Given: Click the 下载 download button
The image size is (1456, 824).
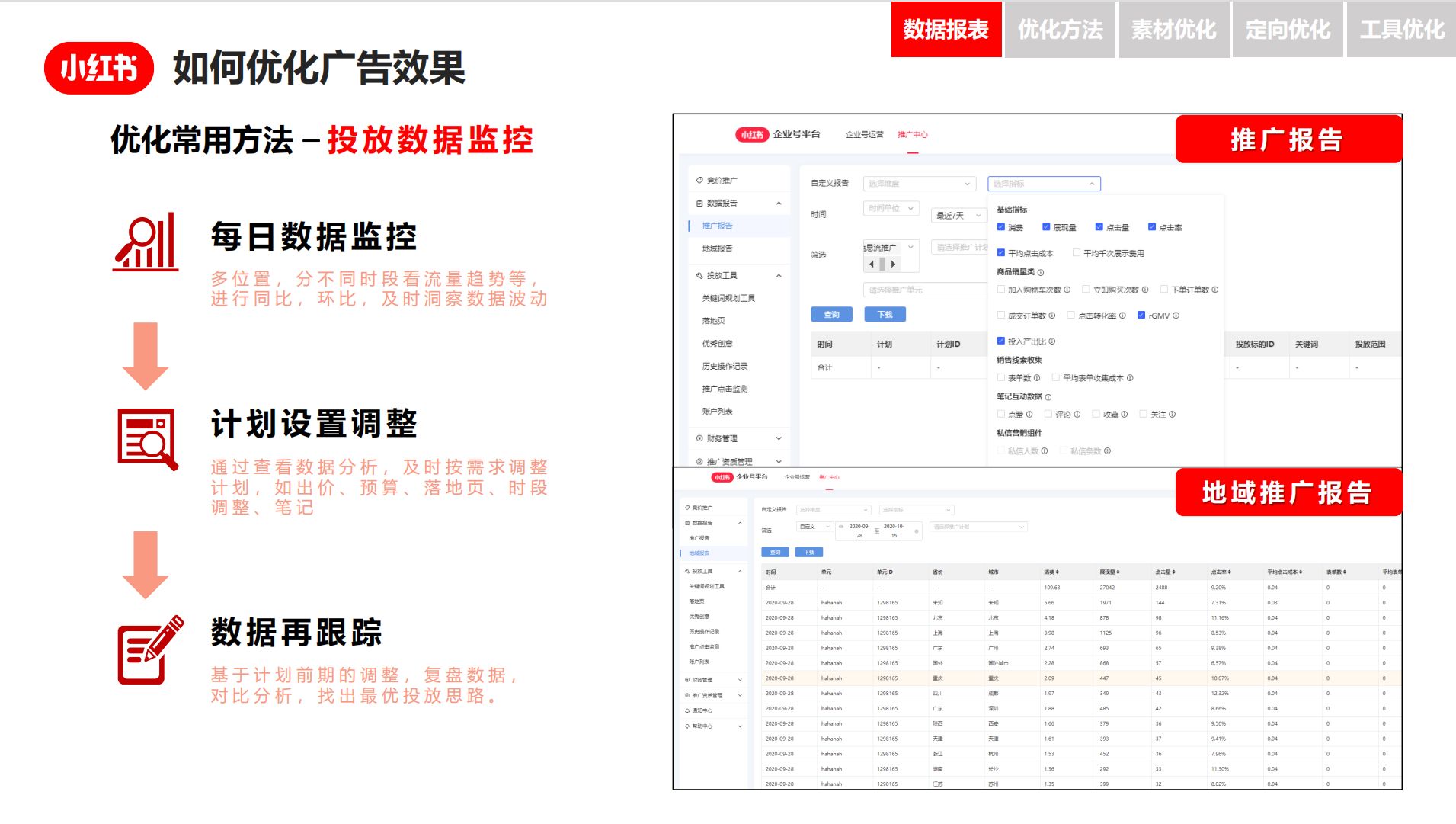Looking at the screenshot, I should coord(885,314).
